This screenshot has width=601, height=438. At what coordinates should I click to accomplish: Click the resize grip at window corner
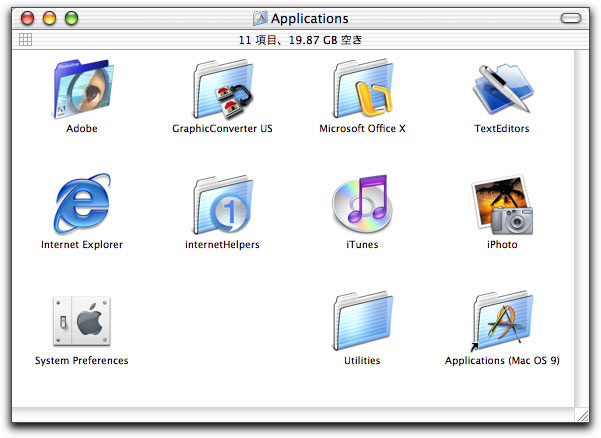[581, 414]
